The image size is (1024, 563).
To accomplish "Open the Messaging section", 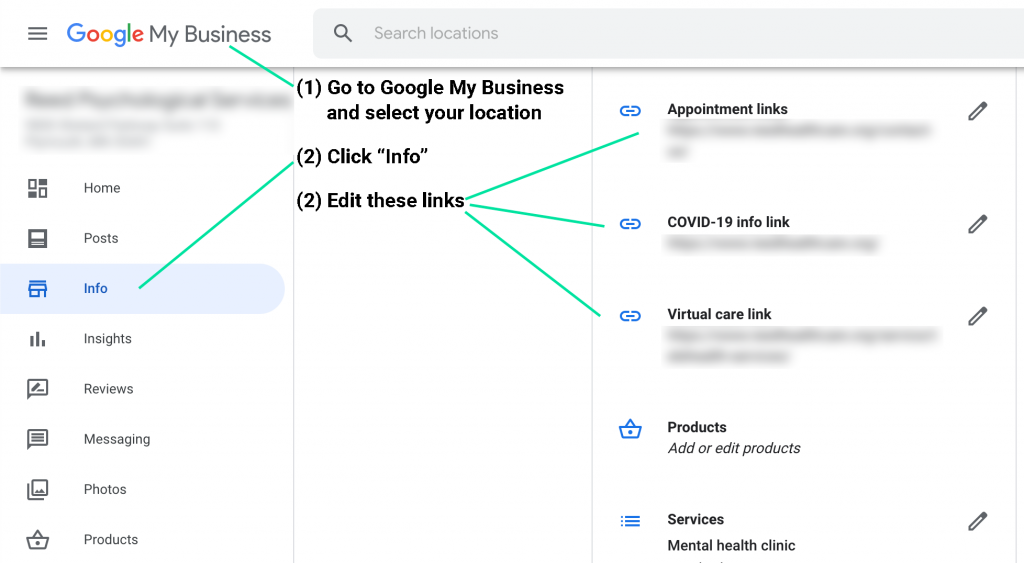I will click(x=116, y=439).
